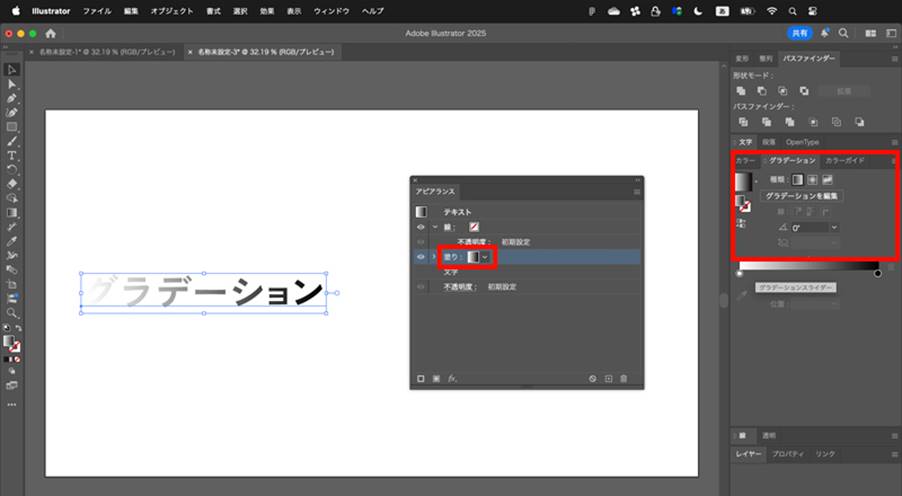Toggle visibility of the bottom 不透明度 row
Viewport: 902px width, 496px height.
pos(421,287)
